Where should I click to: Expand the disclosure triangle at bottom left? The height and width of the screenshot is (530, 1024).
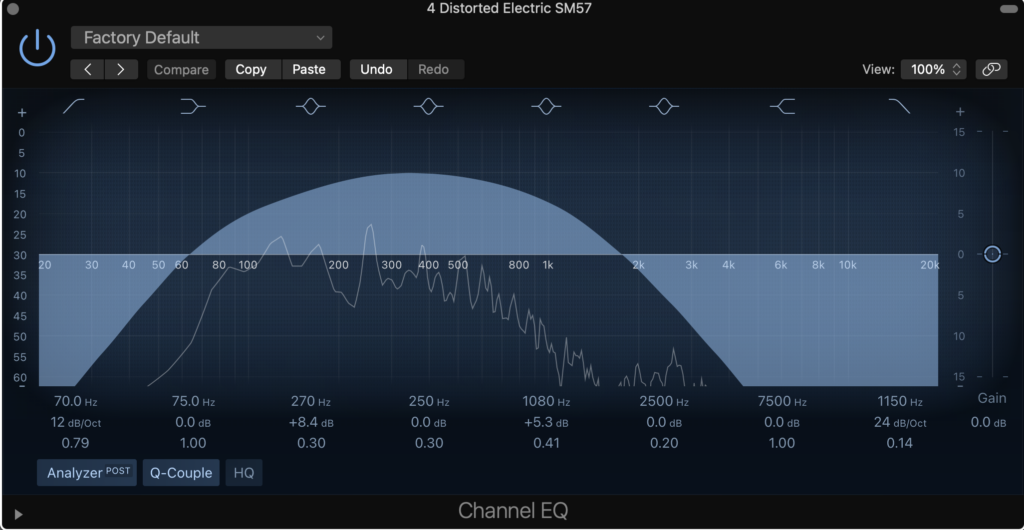point(18,514)
